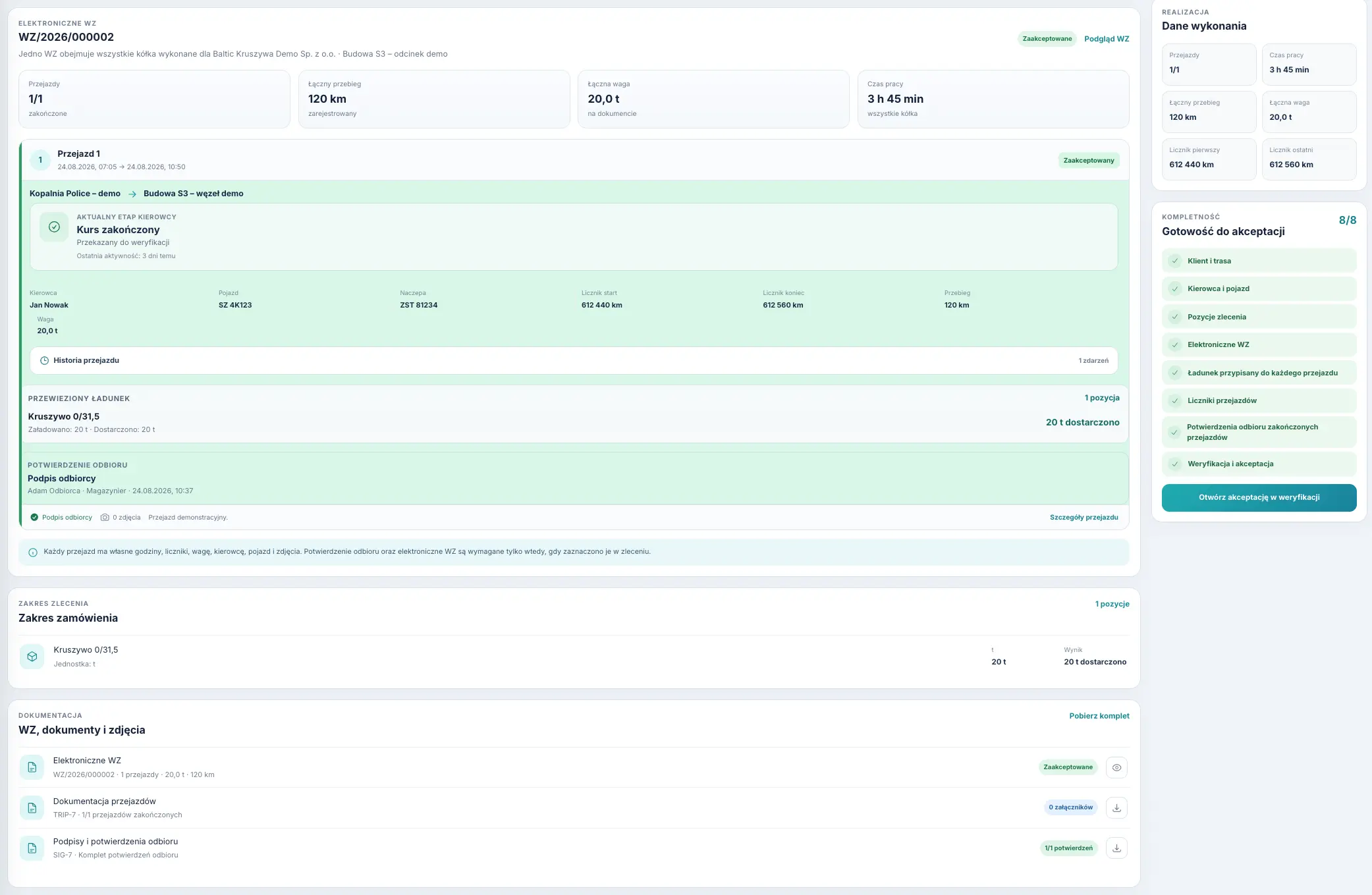Viewport: 1372px width, 895px height.
Task: Click the 1/1 potwierdzeń badge
Action: point(1068,848)
